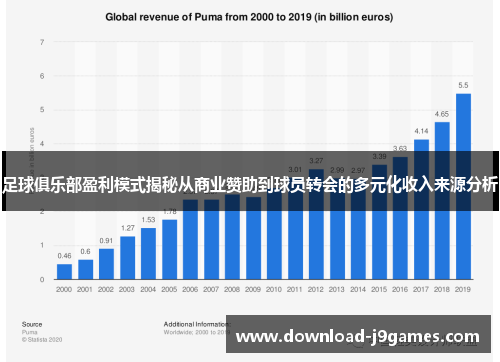Image resolution: width=500 pixels, height=362 pixels.
Task: Click the "2.97" value label
Action: 358,170
